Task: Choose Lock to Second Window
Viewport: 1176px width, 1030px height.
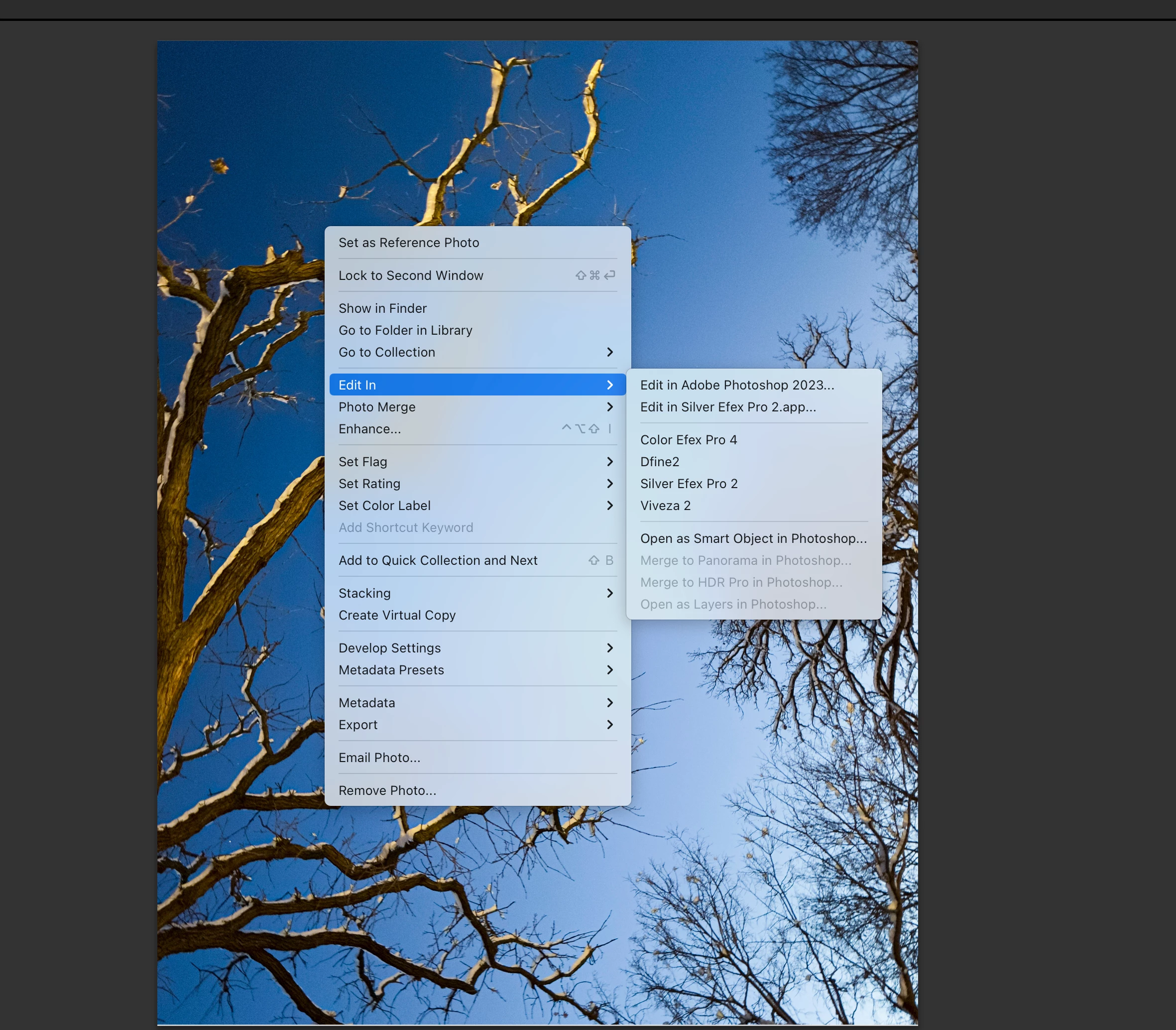Action: [x=411, y=275]
